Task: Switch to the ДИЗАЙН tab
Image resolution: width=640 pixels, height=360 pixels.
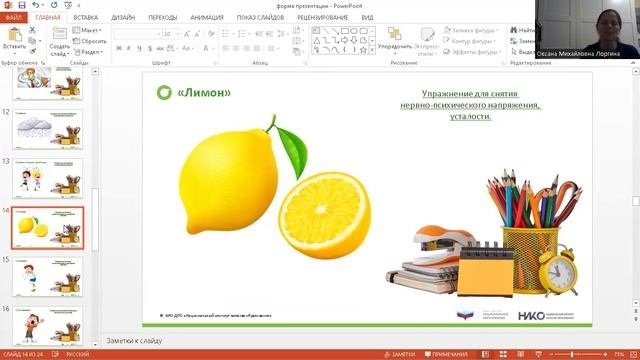Action: (123, 18)
